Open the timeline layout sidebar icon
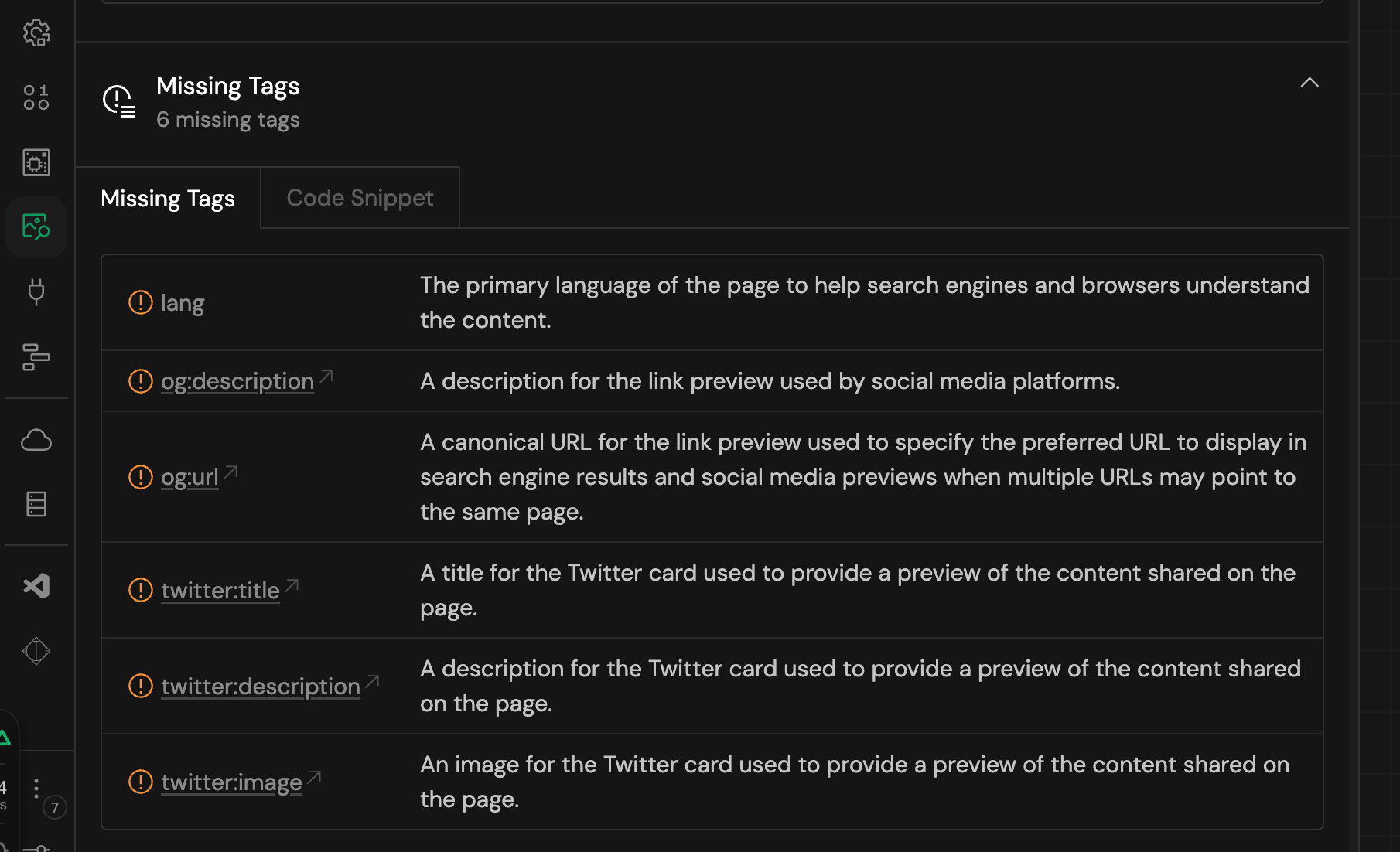 tap(36, 357)
